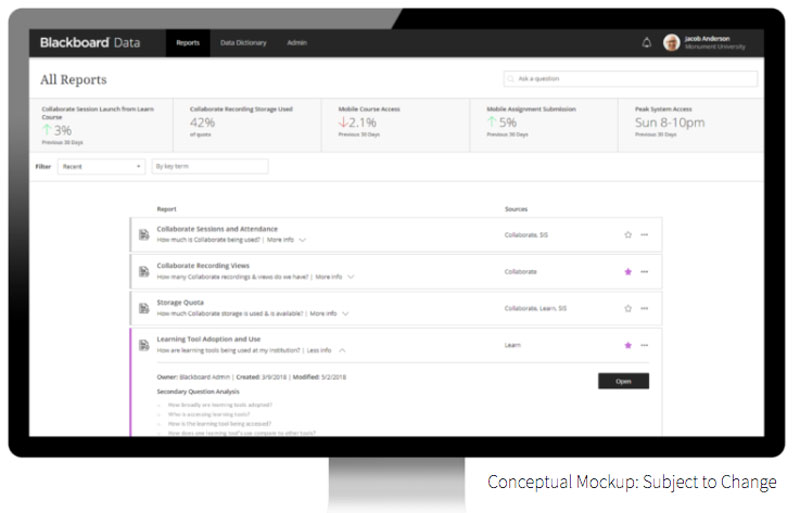Viewport: 800px width, 513px height.
Task: Favorite the Collaborate Sessions and Attendance report
Action: (628, 235)
